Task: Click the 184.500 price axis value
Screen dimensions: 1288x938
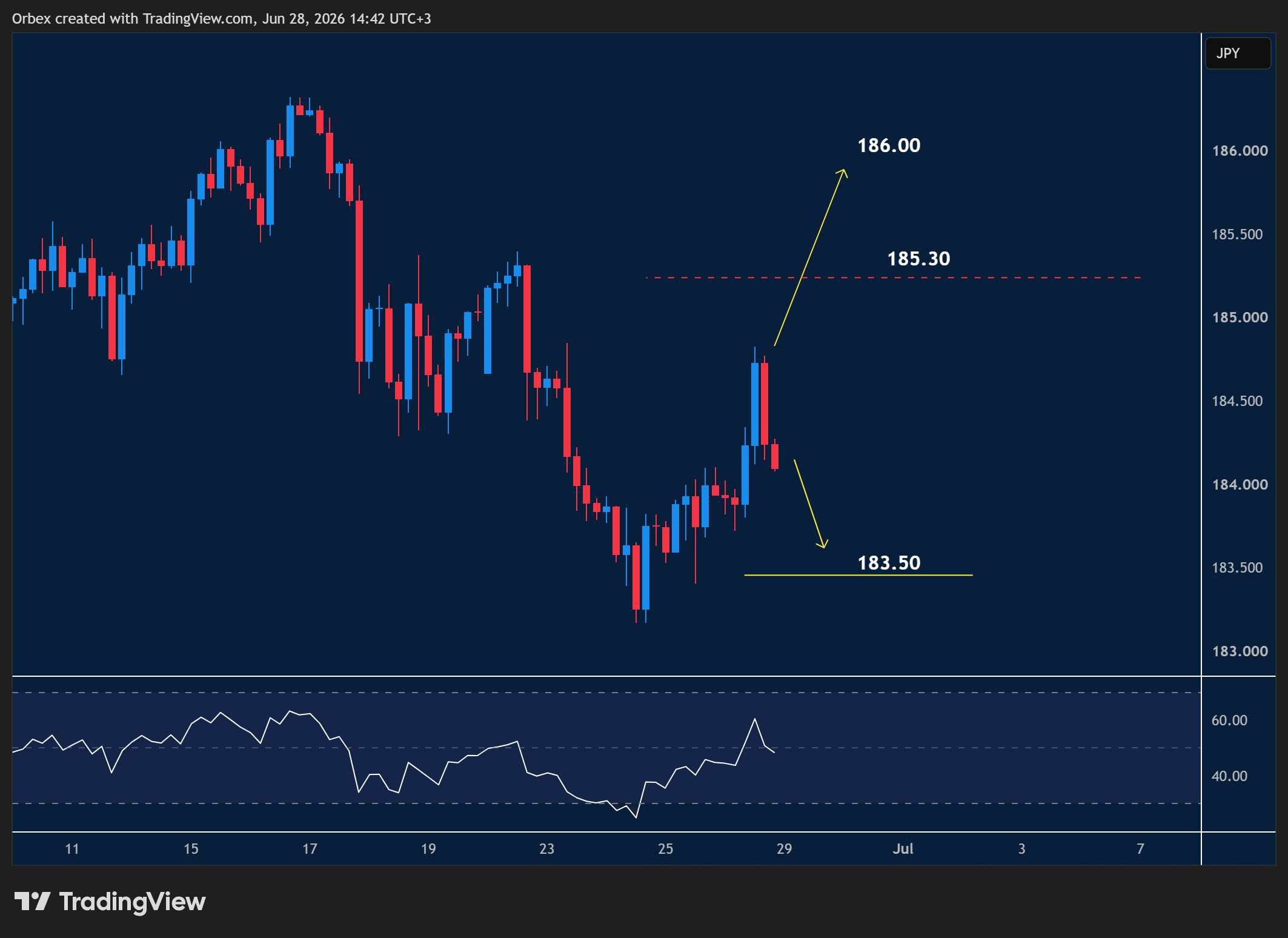Action: pyautogui.click(x=1237, y=401)
